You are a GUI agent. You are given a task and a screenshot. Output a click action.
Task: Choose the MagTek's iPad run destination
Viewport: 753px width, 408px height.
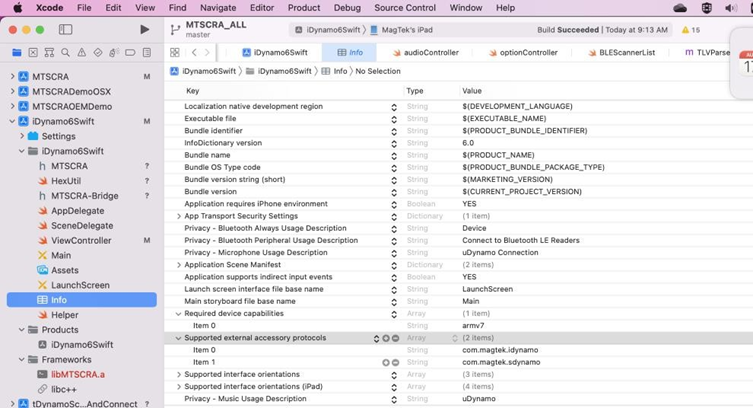(401, 30)
